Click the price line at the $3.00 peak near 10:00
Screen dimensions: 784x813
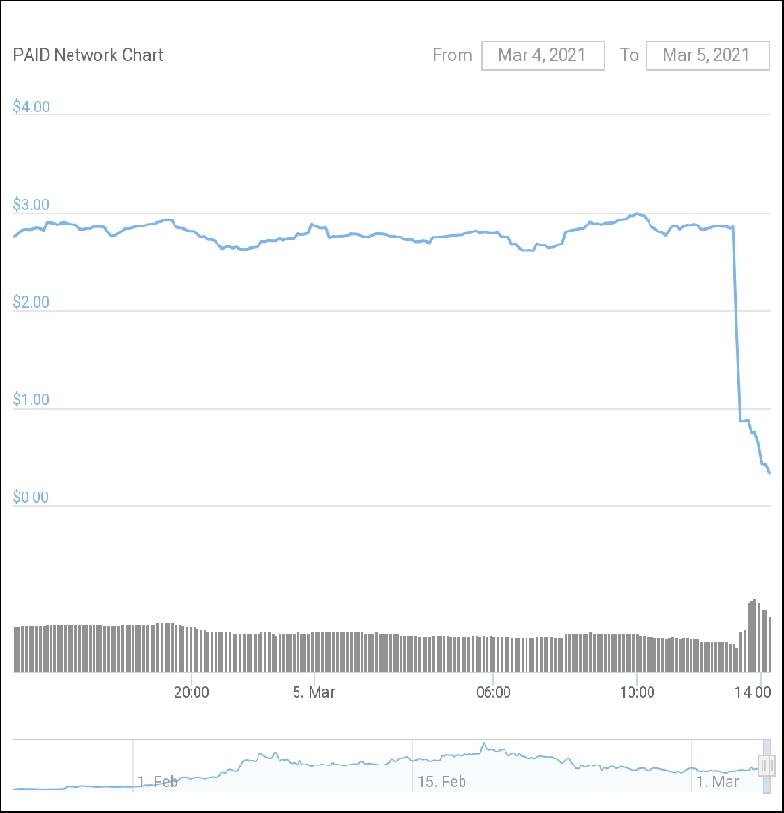tap(637, 214)
